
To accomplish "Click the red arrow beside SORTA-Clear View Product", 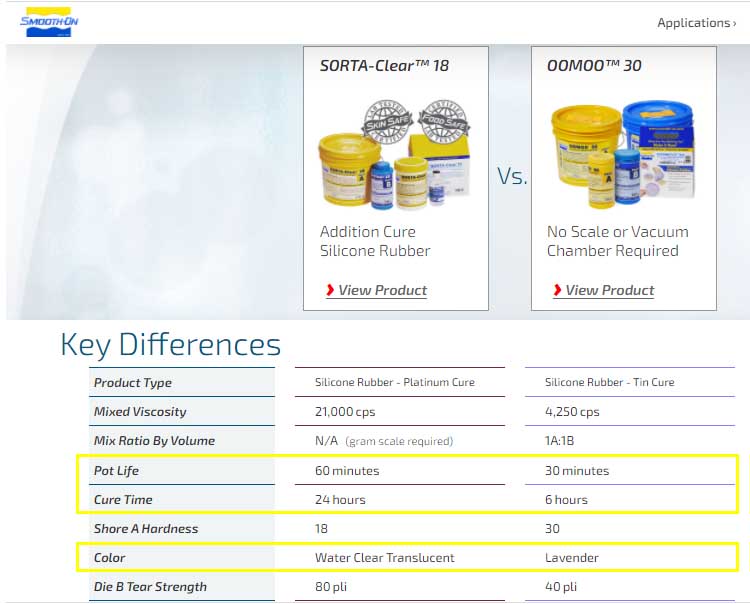I will 330,290.
